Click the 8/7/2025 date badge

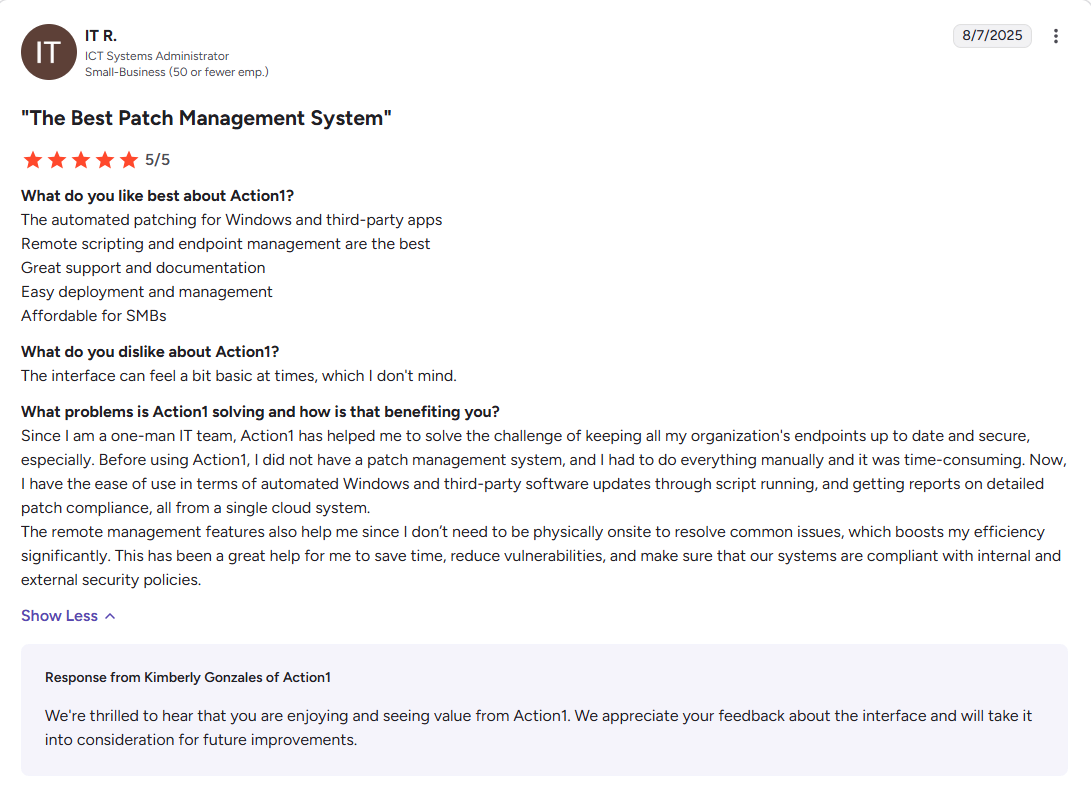coord(992,36)
